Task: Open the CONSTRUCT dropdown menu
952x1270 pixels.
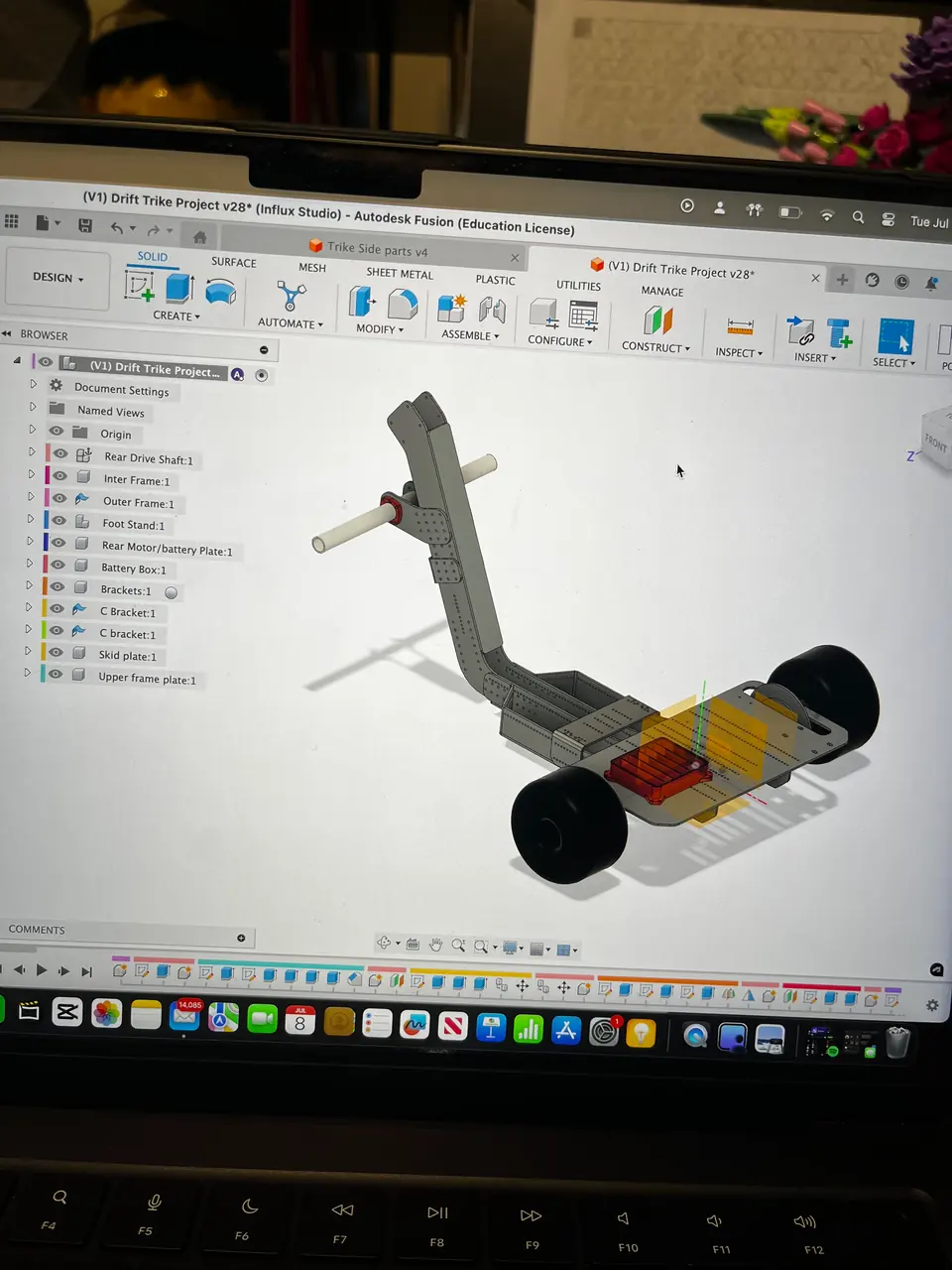Action: click(x=655, y=347)
